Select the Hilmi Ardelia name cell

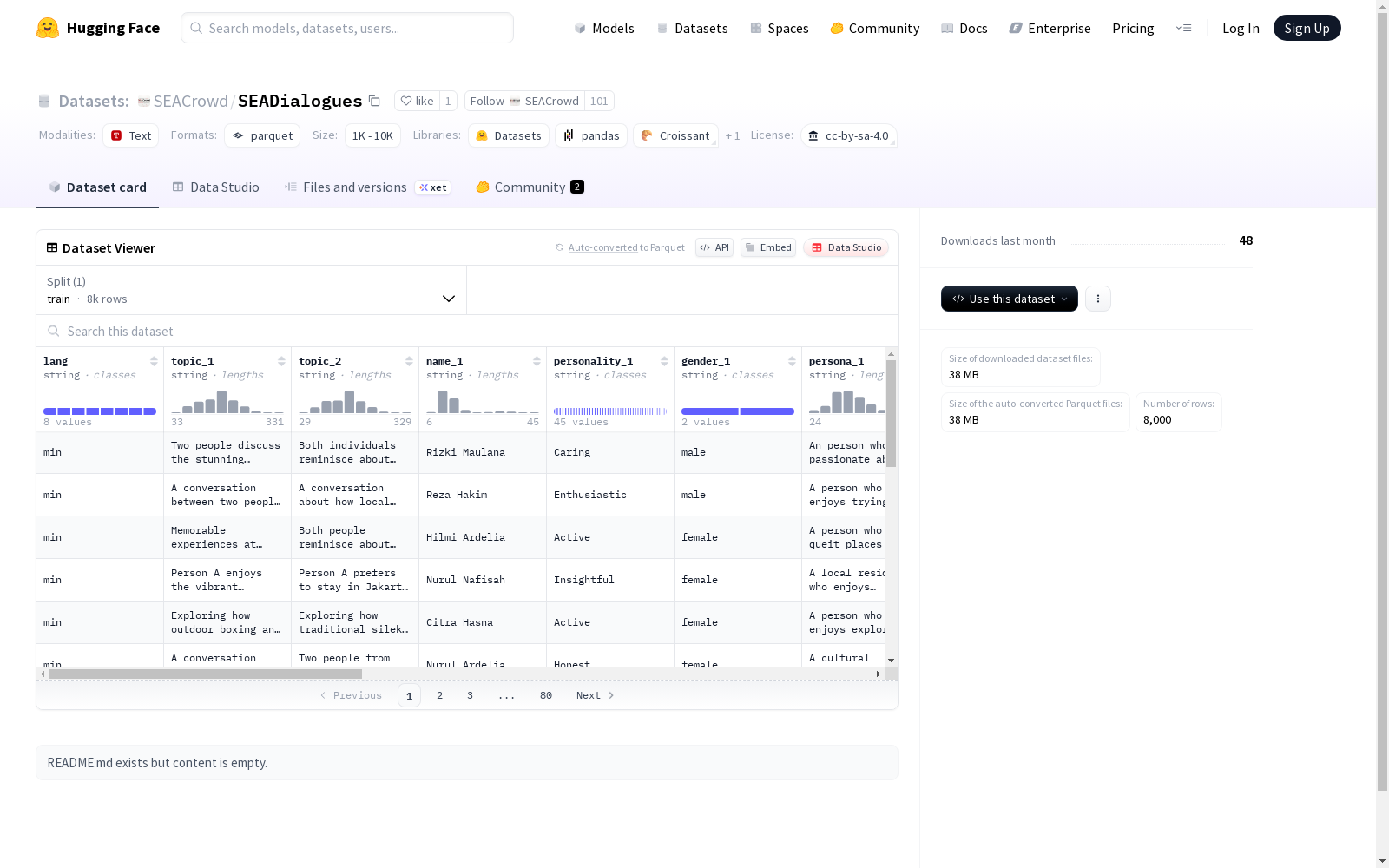[483, 537]
